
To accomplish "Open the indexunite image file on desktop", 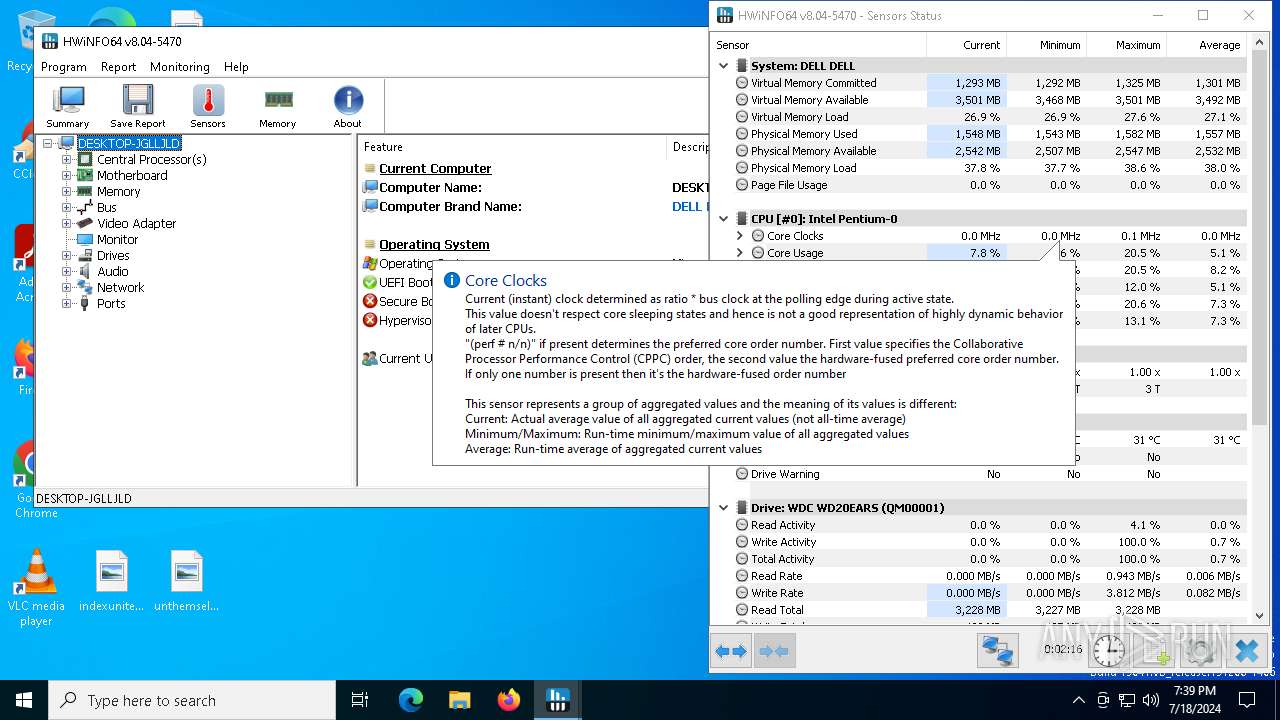I will [x=112, y=581].
